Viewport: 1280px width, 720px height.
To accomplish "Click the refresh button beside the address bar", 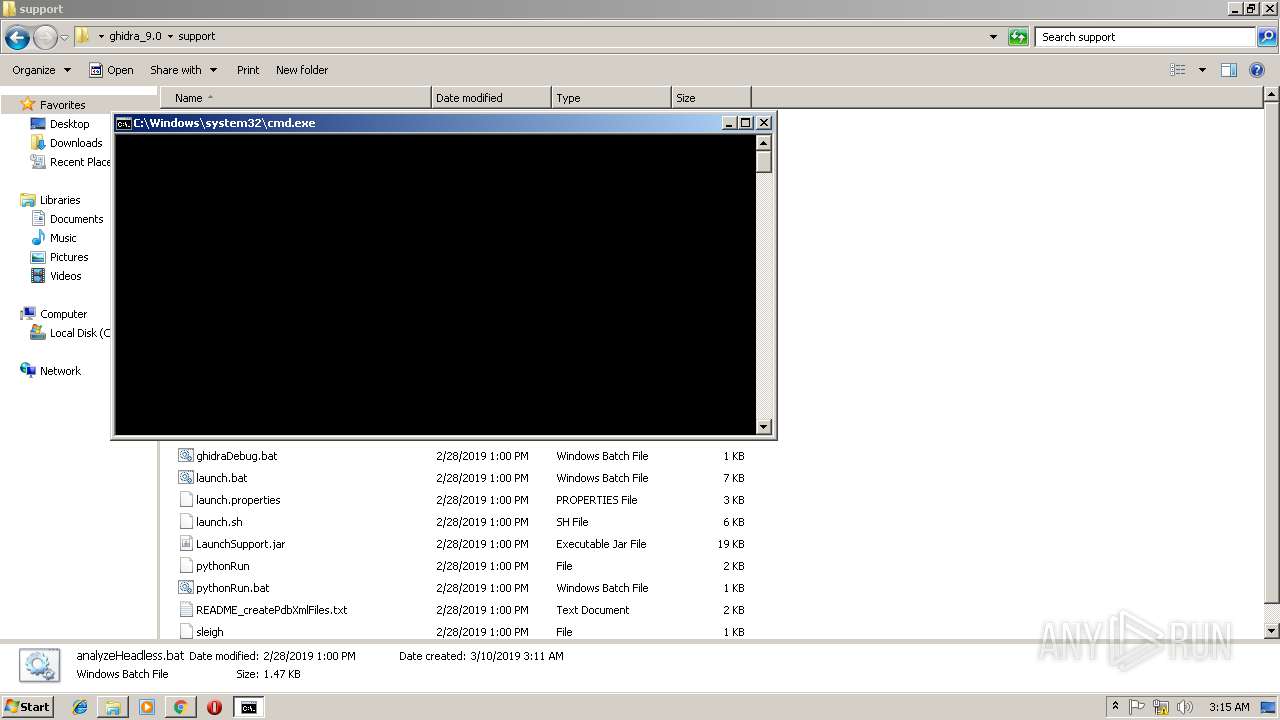I will (1018, 37).
